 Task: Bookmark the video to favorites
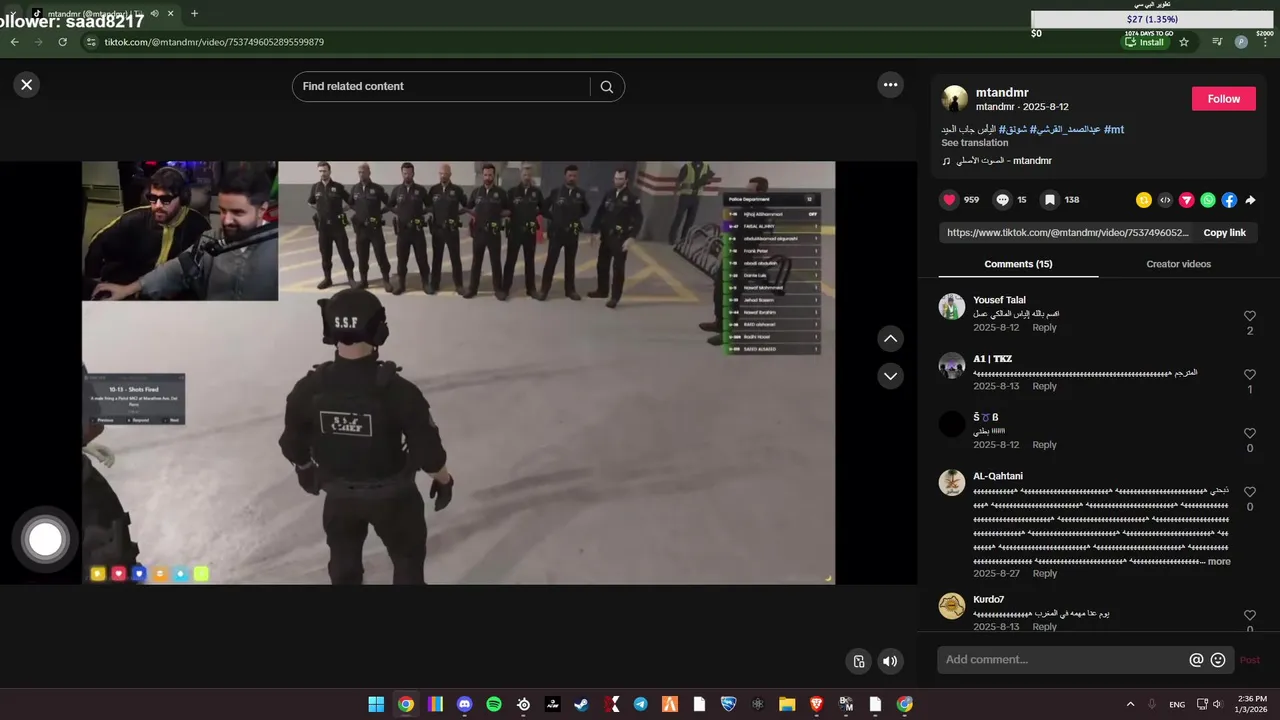click(x=1050, y=200)
